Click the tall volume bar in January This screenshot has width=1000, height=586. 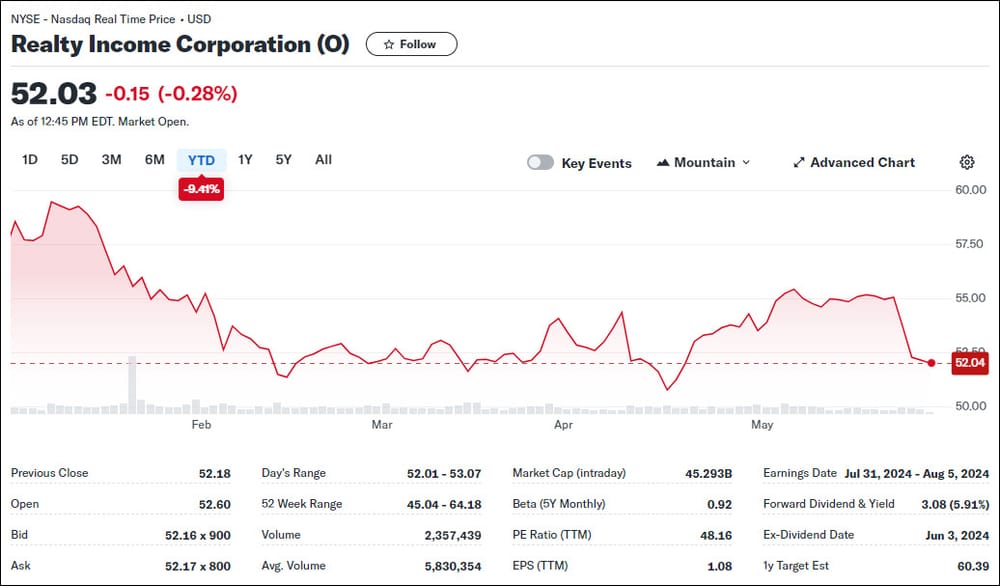click(131, 385)
